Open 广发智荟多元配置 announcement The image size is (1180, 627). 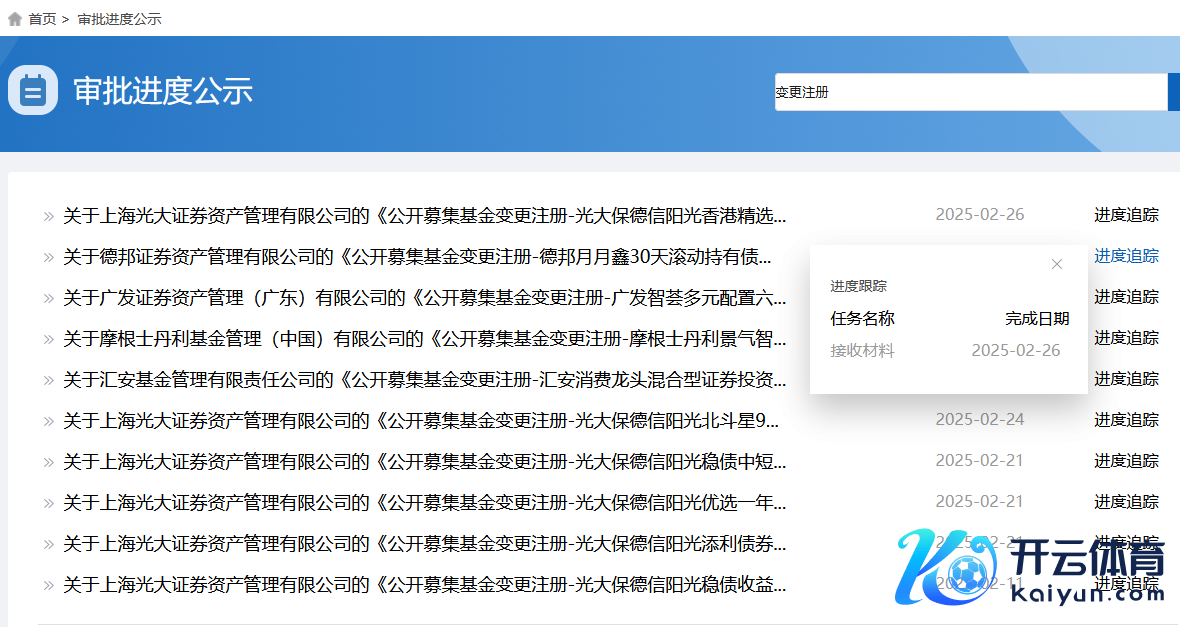tap(424, 297)
